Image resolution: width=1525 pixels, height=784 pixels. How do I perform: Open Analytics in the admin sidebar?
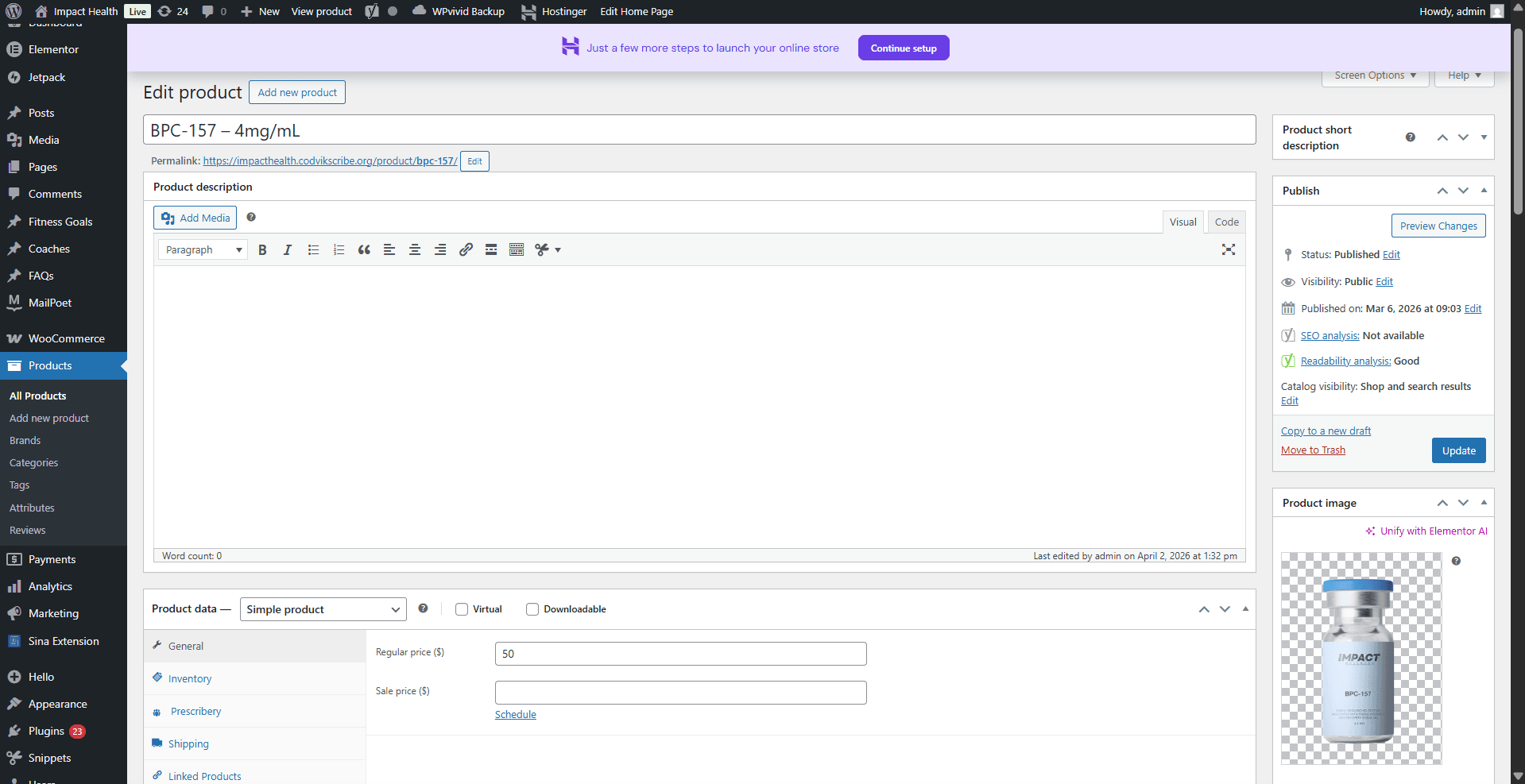pyautogui.click(x=64, y=586)
